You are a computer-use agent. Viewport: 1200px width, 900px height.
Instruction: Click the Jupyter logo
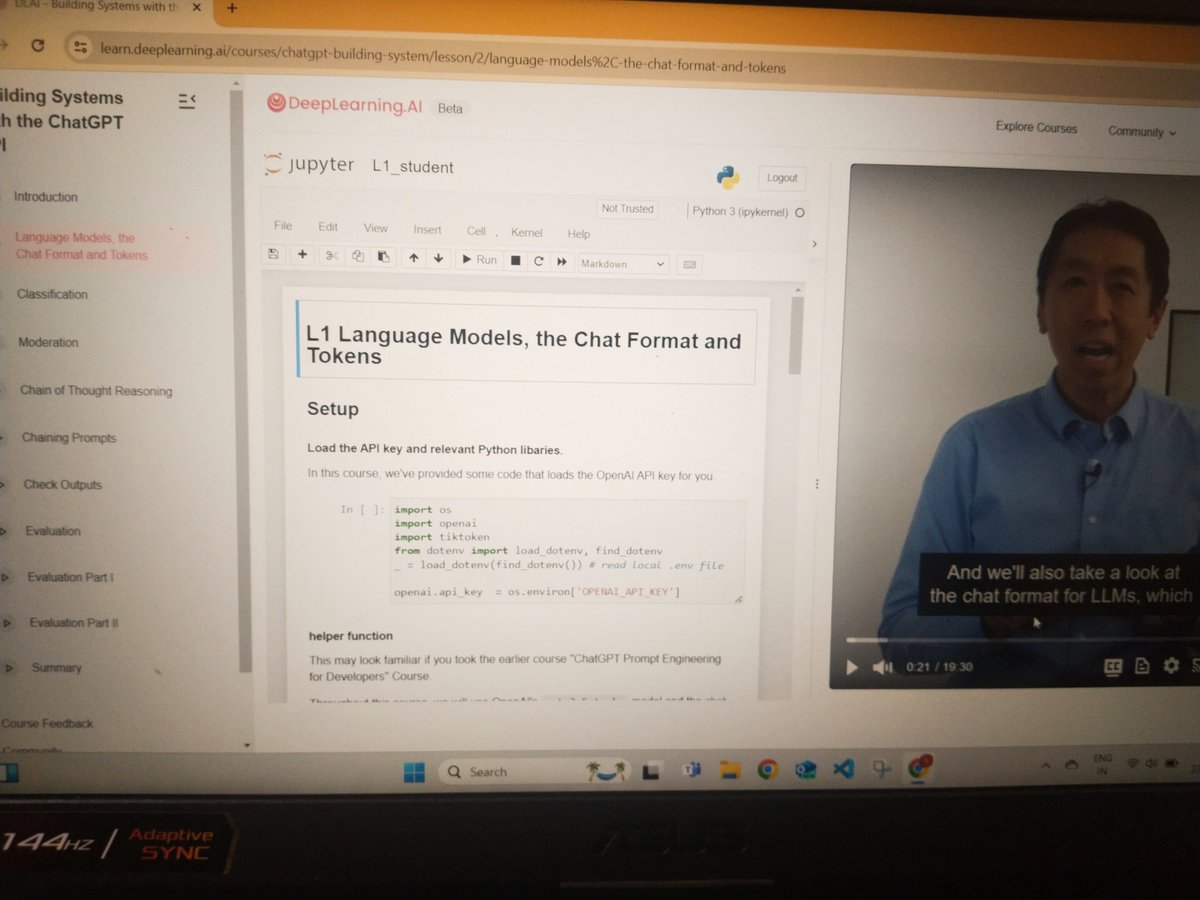pyautogui.click(x=309, y=165)
